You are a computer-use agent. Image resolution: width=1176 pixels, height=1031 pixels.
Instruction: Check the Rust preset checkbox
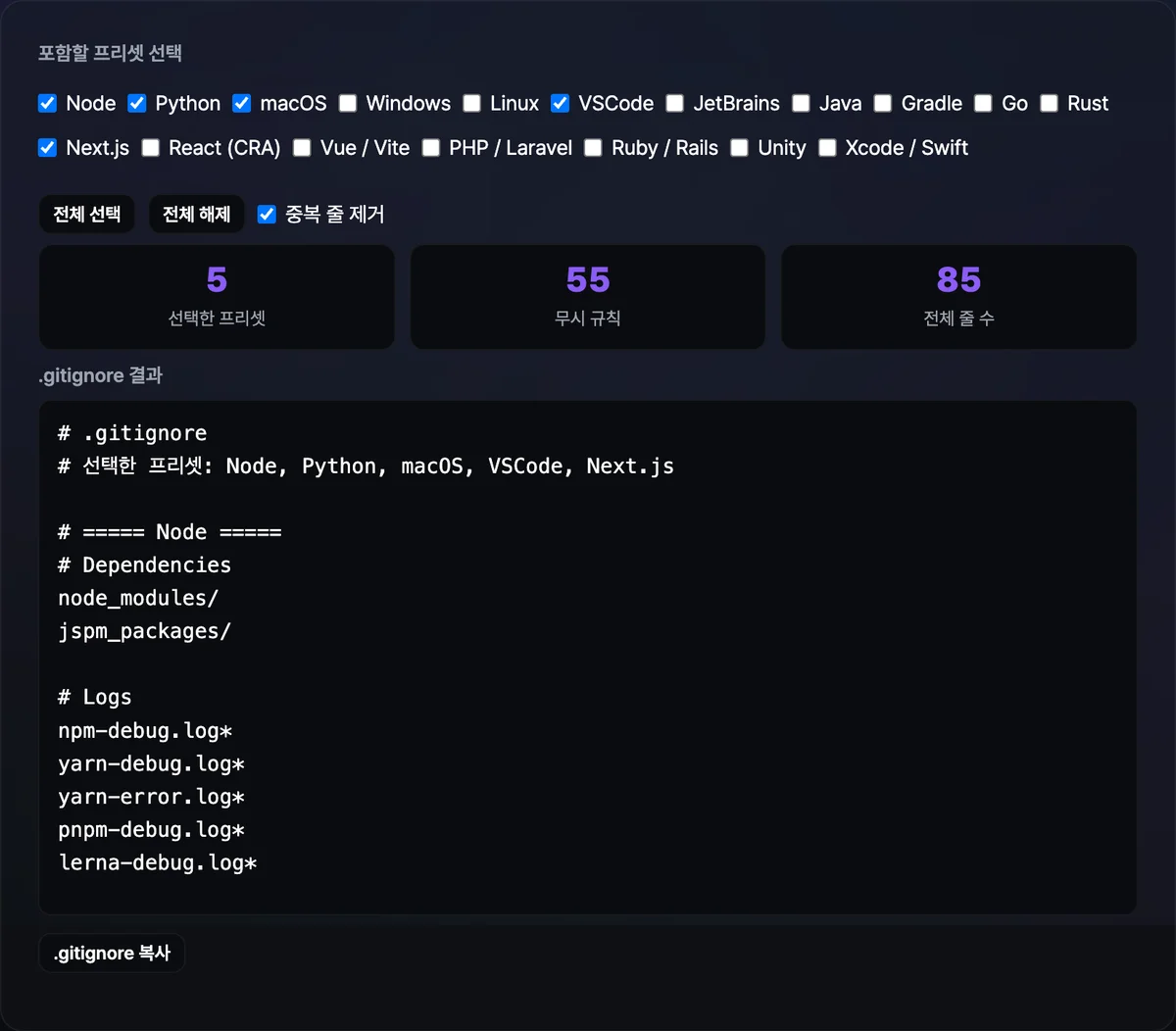tap(1050, 103)
